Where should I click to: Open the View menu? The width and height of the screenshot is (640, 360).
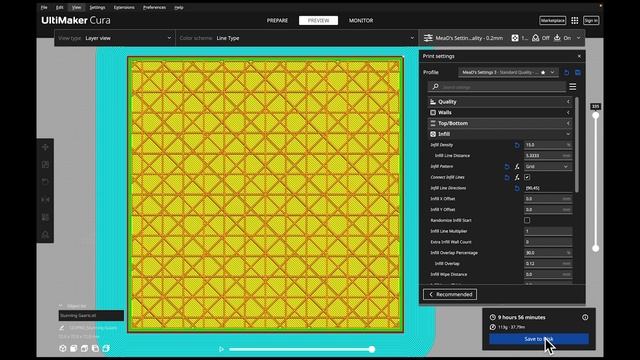pyautogui.click(x=76, y=7)
